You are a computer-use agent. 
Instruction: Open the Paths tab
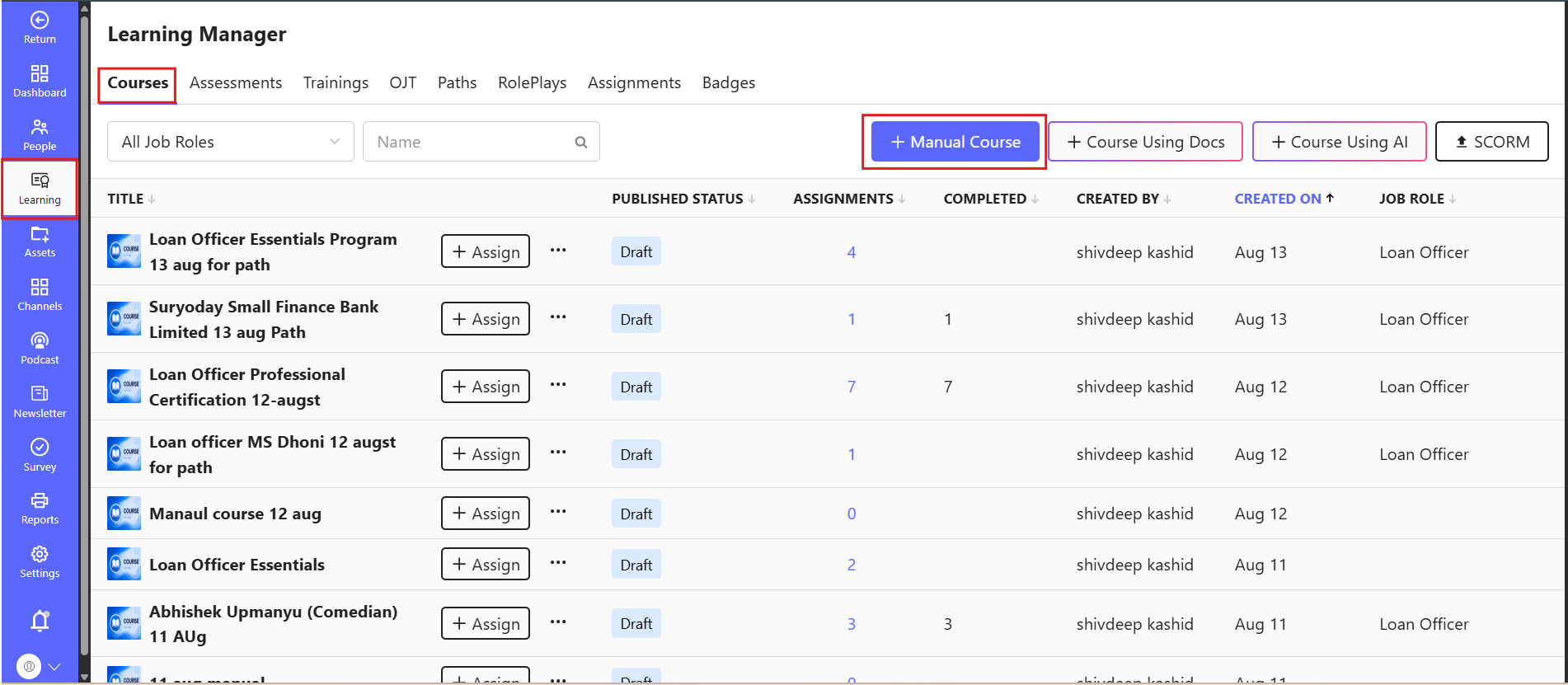(457, 82)
